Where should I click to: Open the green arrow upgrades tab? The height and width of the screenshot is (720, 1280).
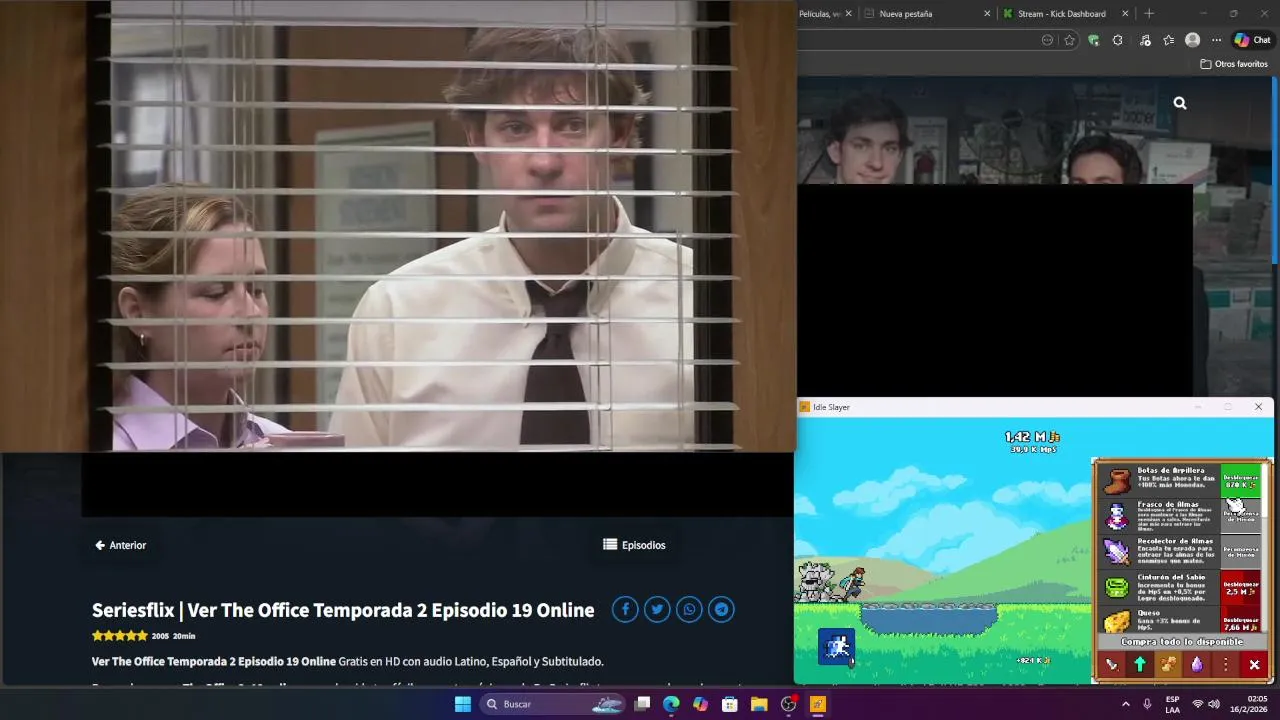(1139, 664)
